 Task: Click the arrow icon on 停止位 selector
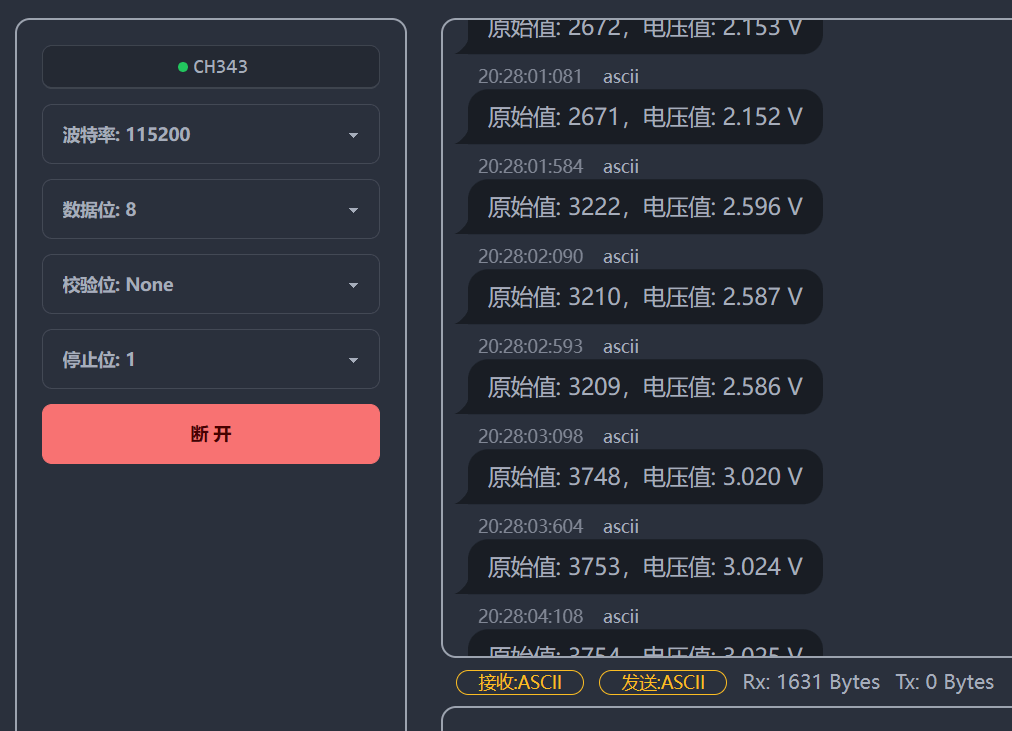coord(353,360)
